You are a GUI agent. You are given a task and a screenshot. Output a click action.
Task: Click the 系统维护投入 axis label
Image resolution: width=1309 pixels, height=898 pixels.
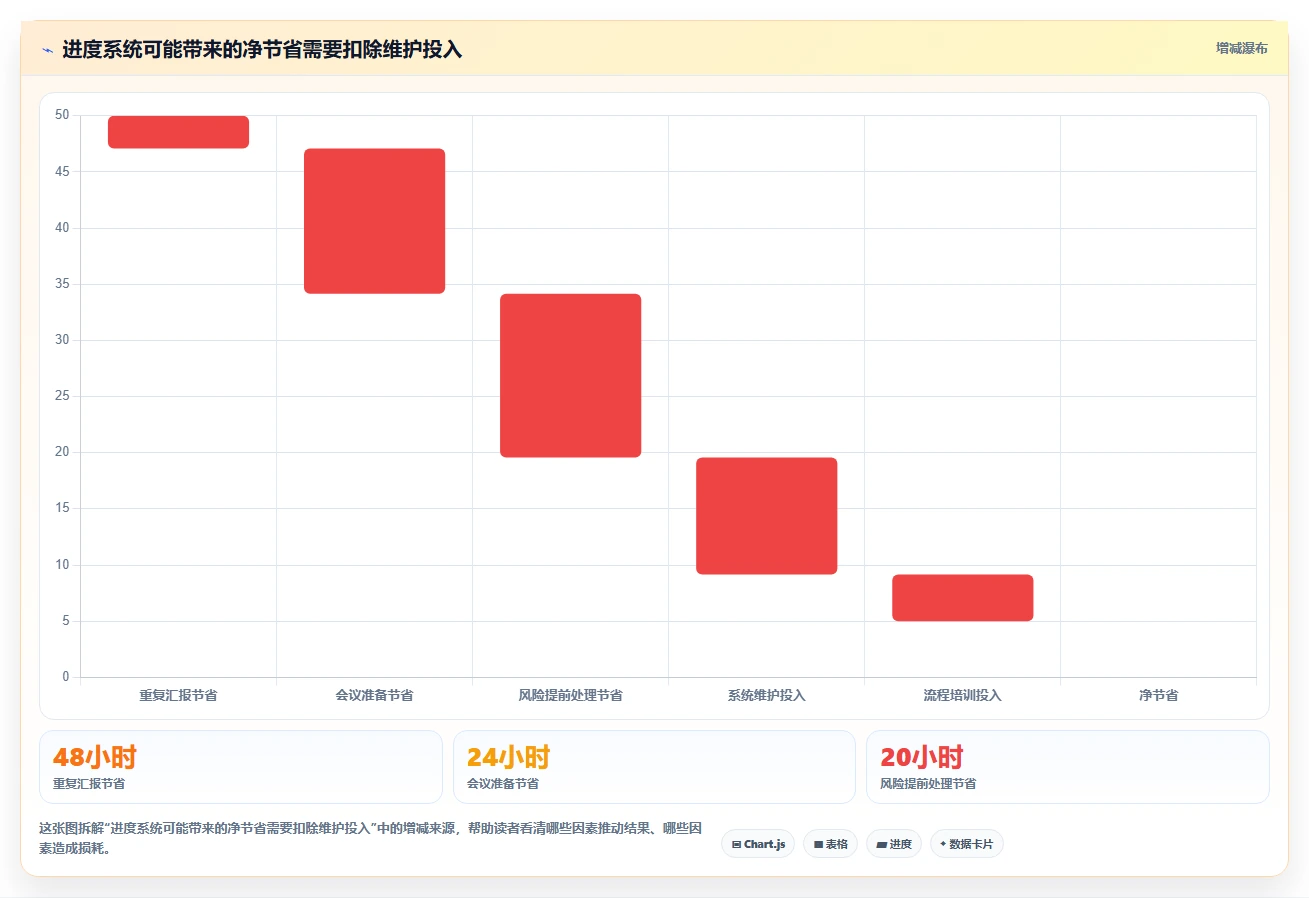(x=766, y=695)
